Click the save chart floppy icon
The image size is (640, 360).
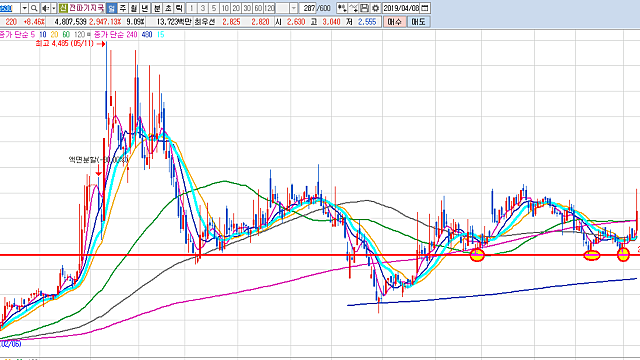(x=364, y=8)
